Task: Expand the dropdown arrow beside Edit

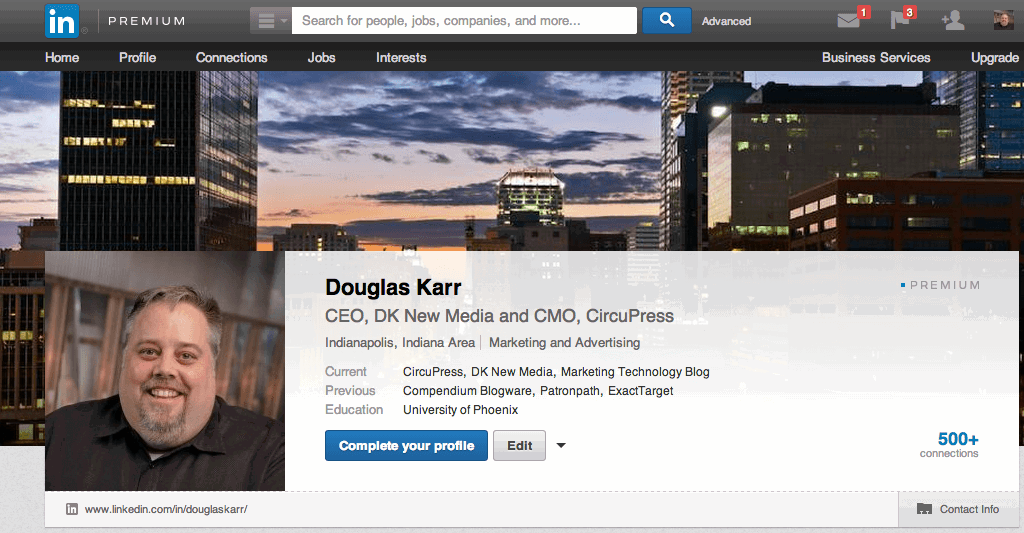Action: tap(561, 445)
